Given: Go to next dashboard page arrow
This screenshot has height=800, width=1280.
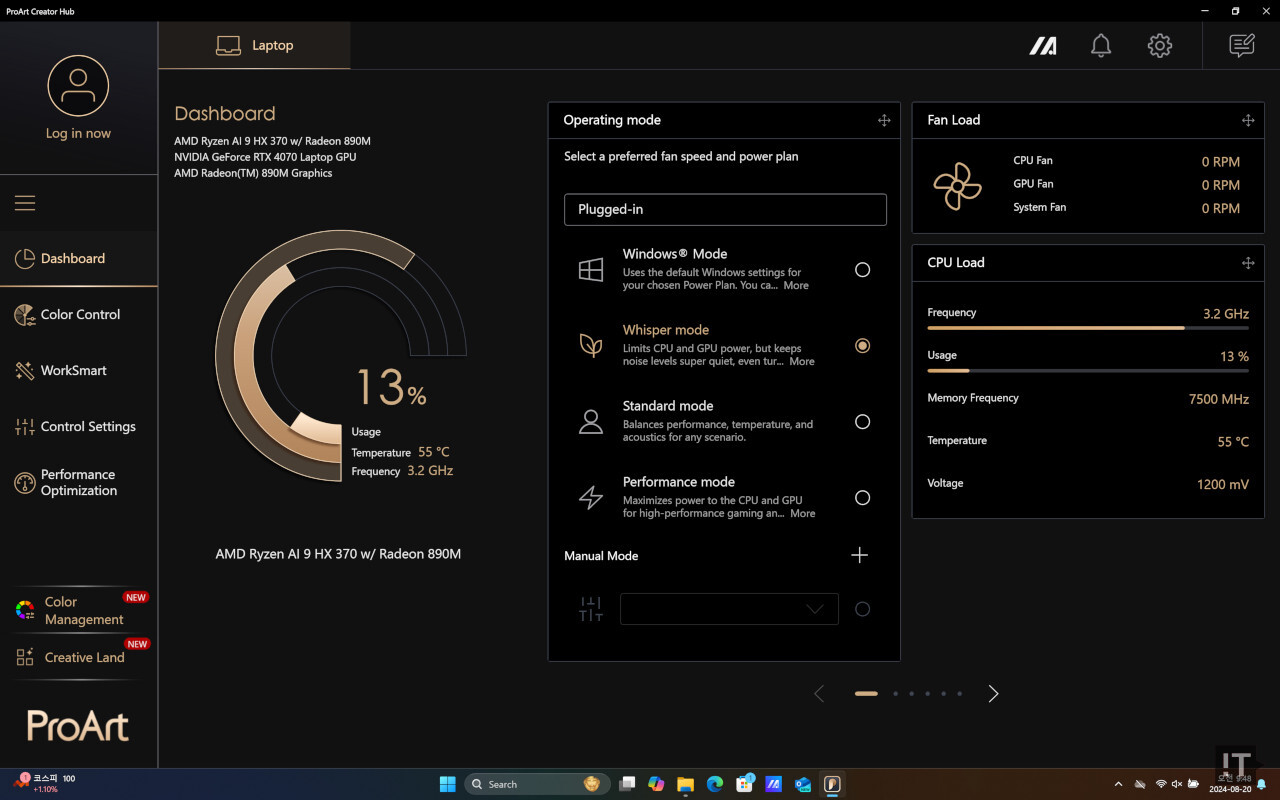Looking at the screenshot, I should (993, 693).
